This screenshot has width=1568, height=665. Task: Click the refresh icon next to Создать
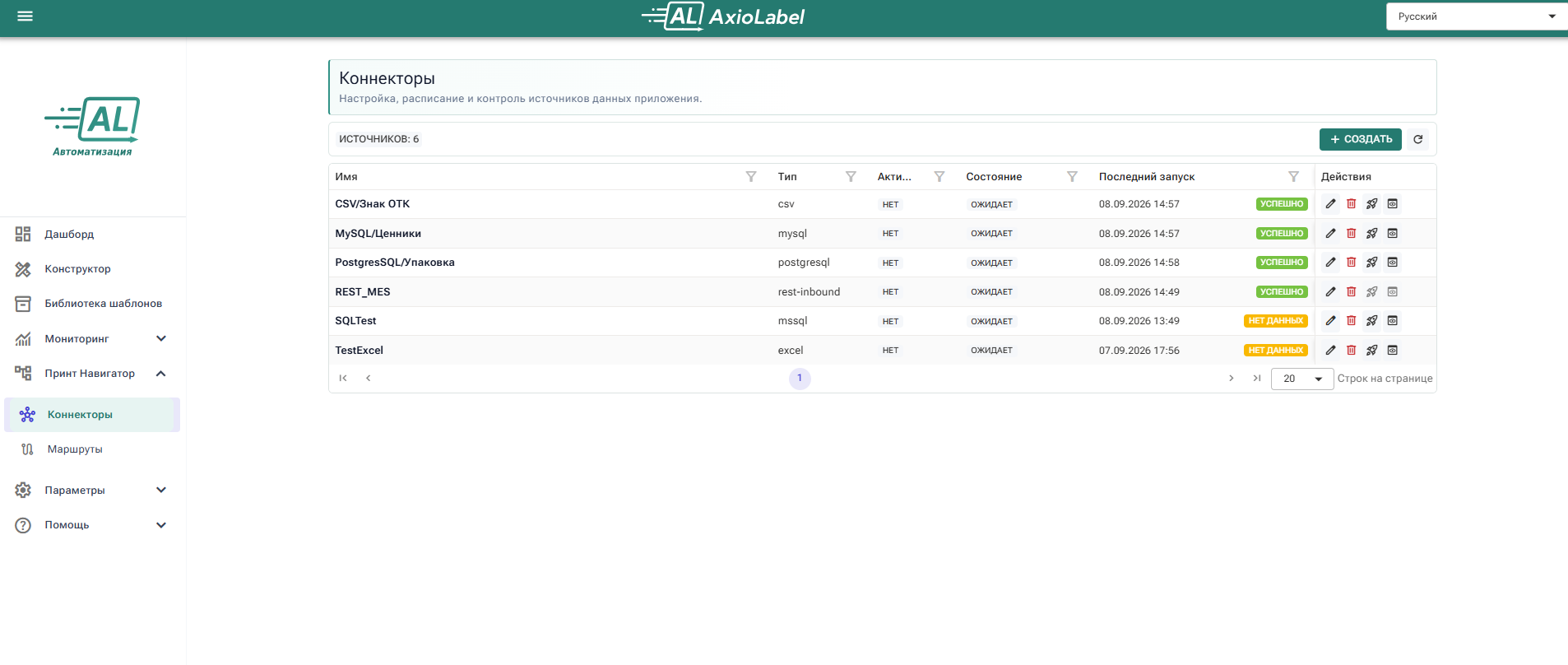click(1418, 139)
